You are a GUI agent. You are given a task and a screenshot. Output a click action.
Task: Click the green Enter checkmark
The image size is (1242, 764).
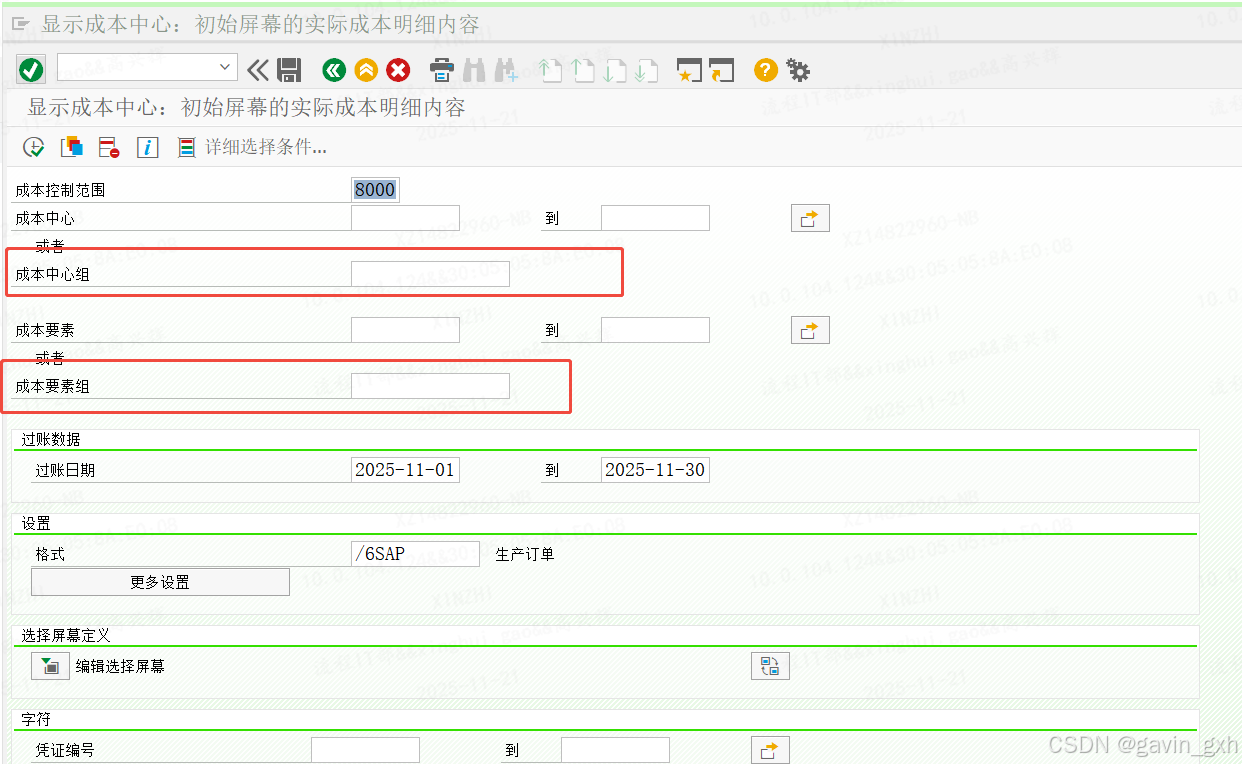(30, 70)
